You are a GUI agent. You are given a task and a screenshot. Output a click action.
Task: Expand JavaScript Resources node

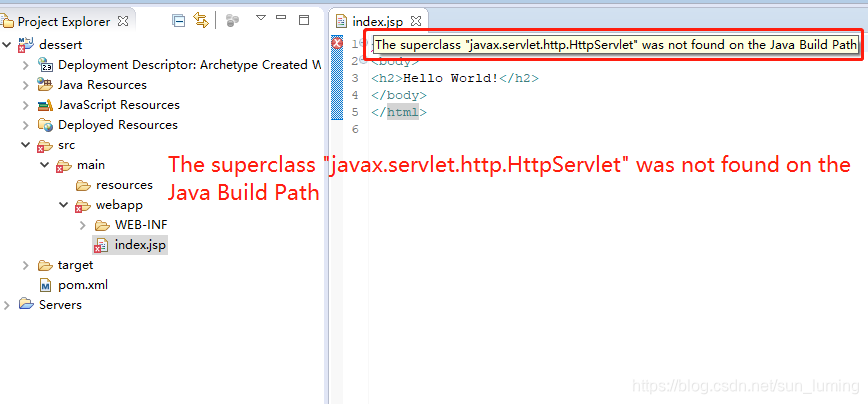(x=25, y=105)
